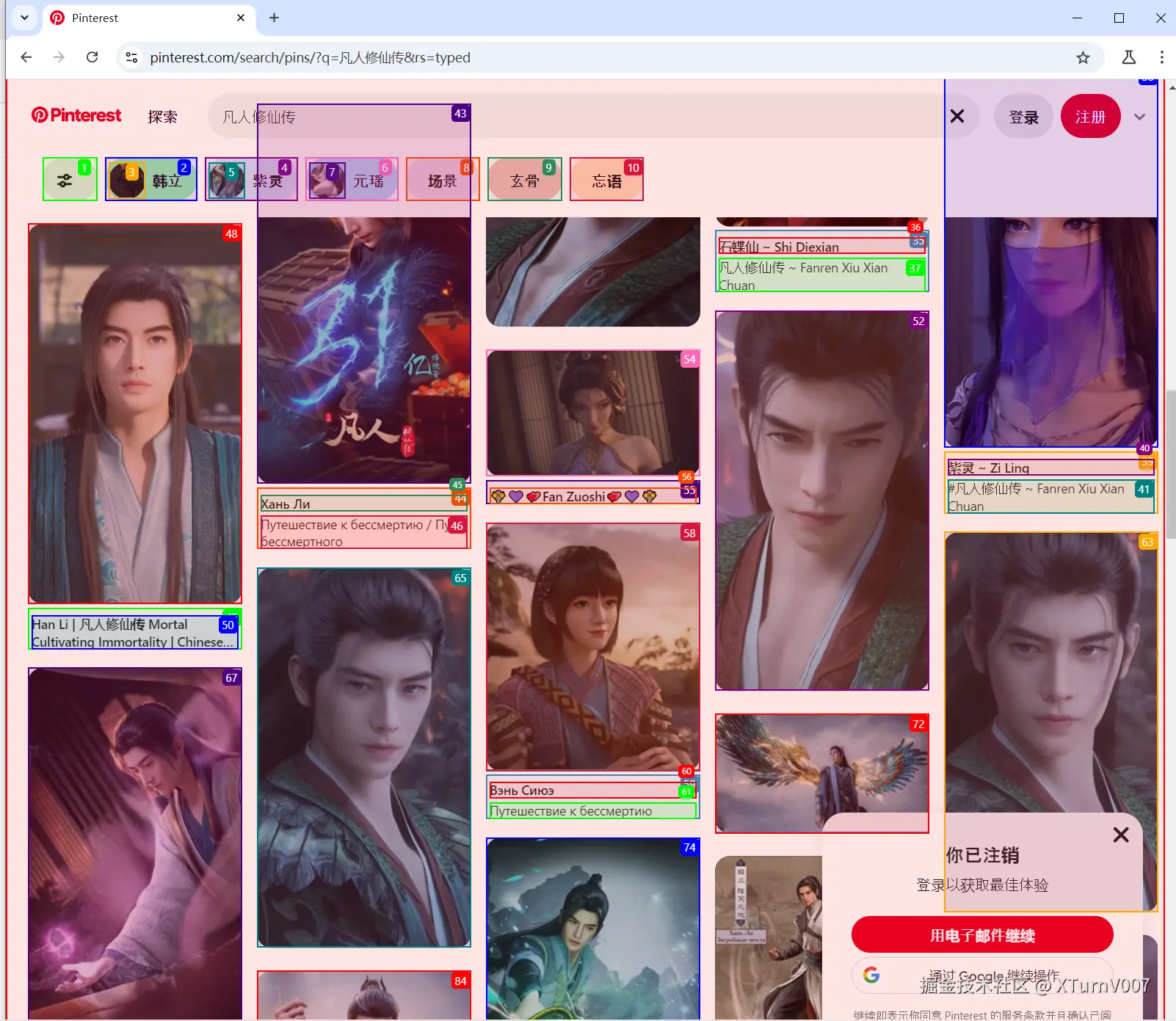Select the 玄骨 filter chip
The image size is (1176, 1021).
pyautogui.click(x=525, y=179)
